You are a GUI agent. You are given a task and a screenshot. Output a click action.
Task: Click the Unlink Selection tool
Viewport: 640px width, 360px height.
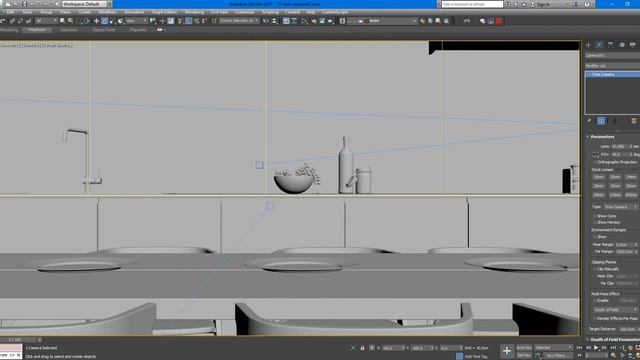click(20, 20)
